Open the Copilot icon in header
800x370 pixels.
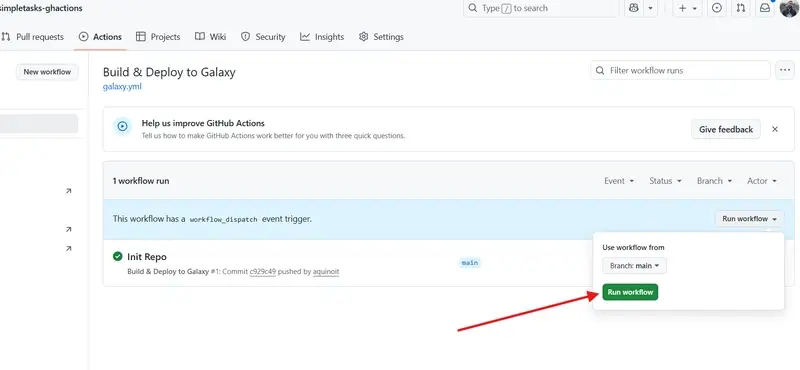(x=634, y=8)
